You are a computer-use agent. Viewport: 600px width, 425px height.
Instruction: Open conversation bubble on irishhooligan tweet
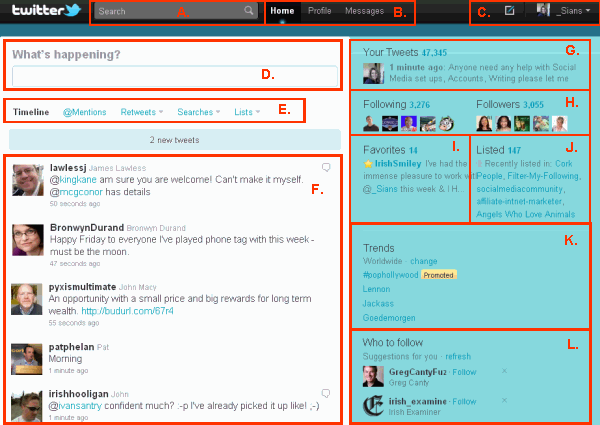pyautogui.click(x=326, y=393)
